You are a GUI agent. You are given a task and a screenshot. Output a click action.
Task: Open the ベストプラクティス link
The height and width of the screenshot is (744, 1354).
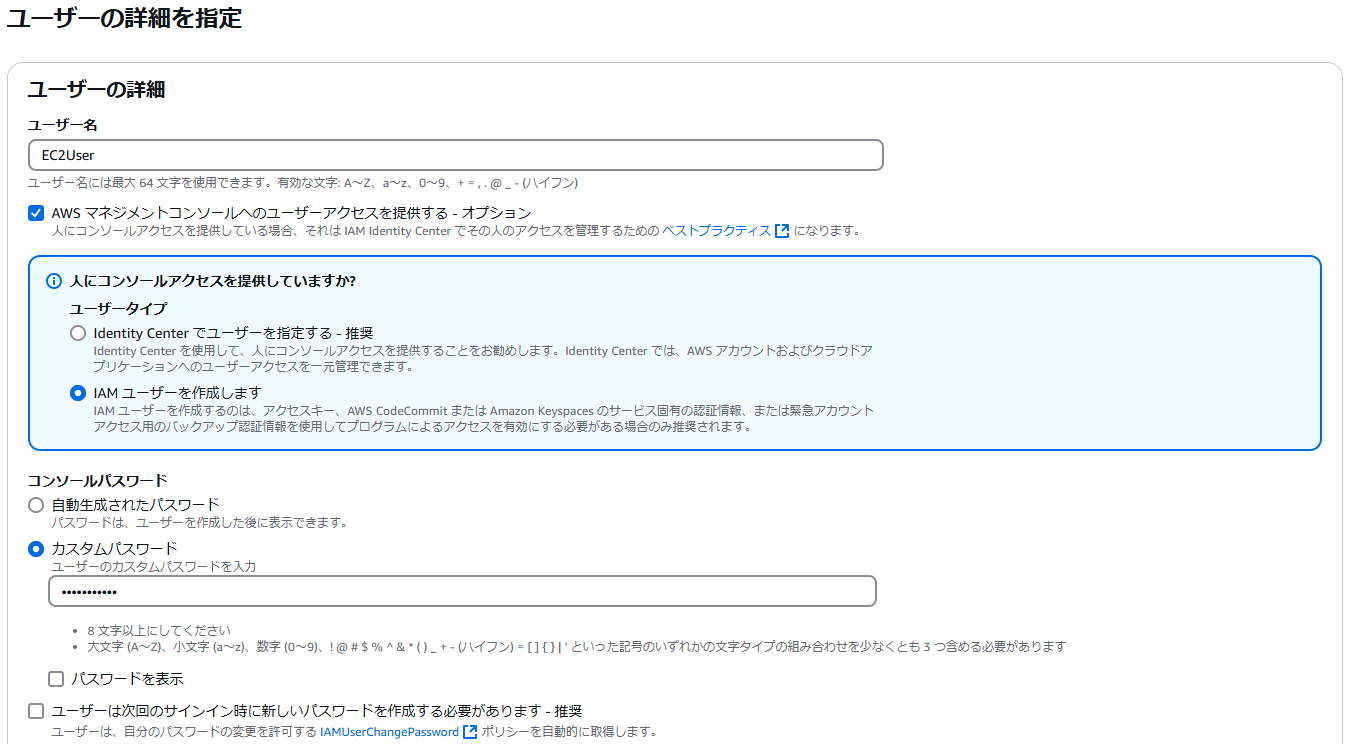pos(716,231)
